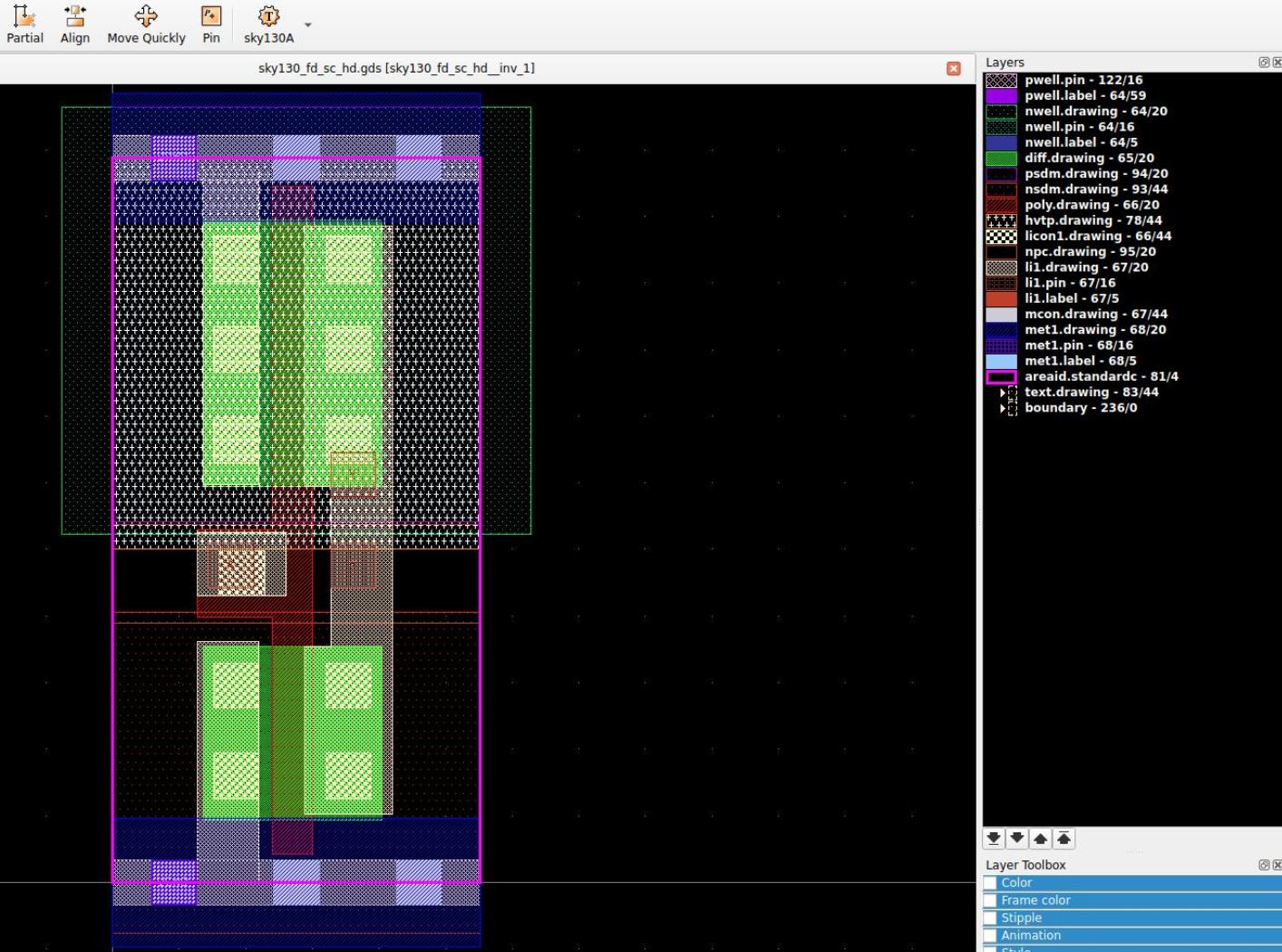
Task: Expand the text.drawing - 83/44 layer group
Action: click(1003, 393)
